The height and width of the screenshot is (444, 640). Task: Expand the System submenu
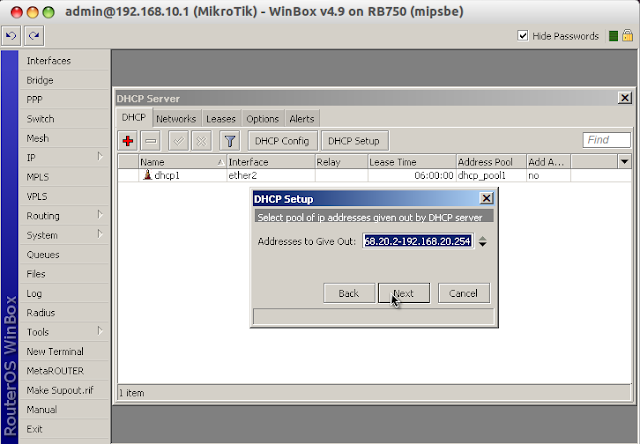[x=64, y=235]
